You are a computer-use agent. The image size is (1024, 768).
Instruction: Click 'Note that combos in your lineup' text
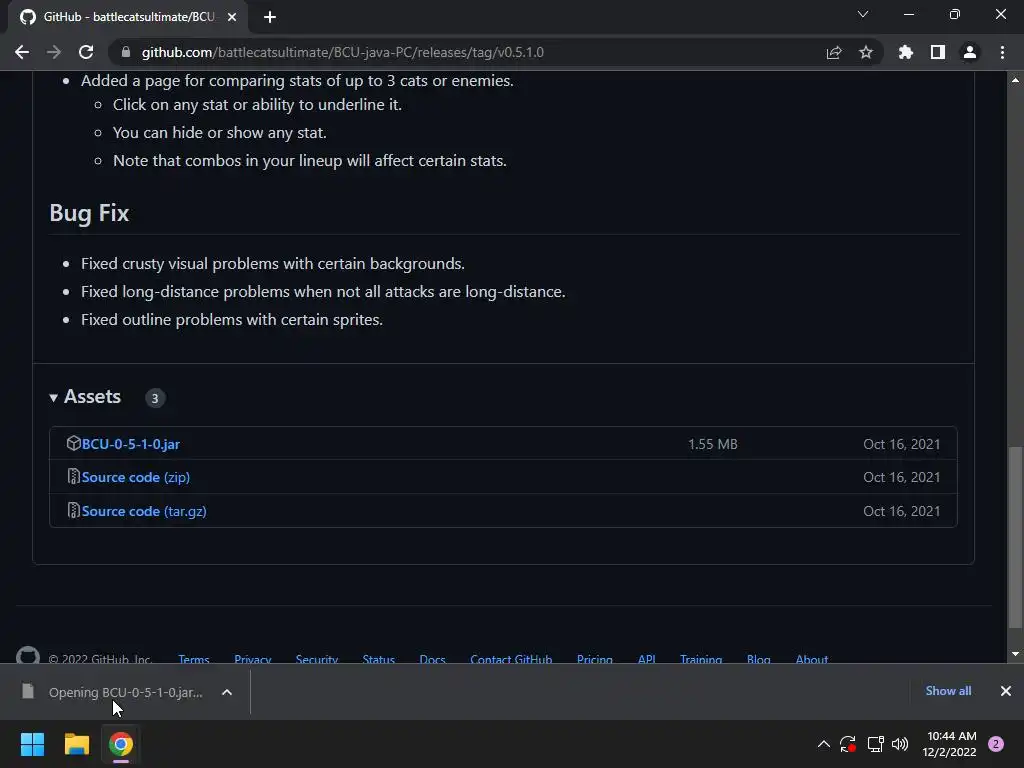[x=310, y=161]
